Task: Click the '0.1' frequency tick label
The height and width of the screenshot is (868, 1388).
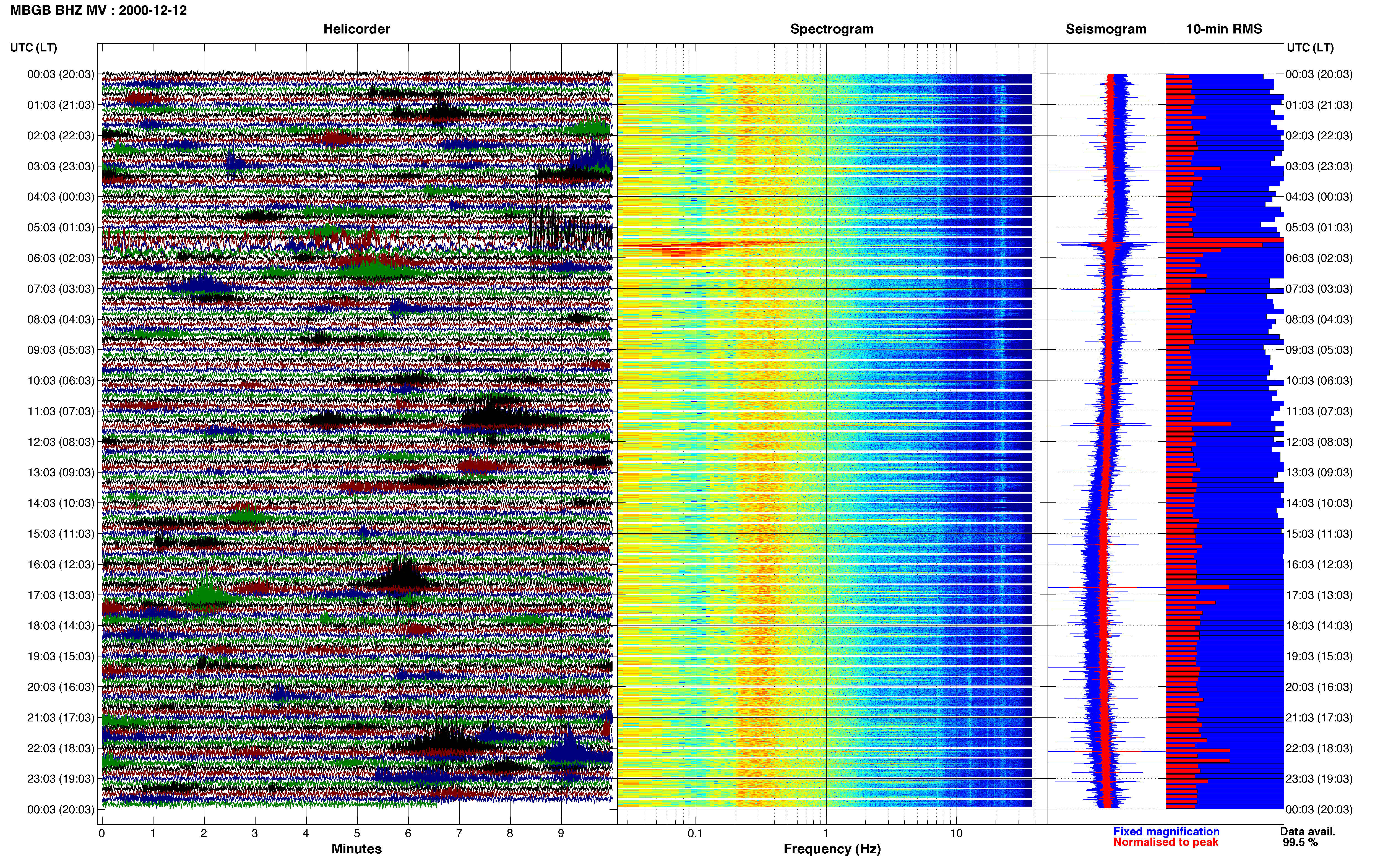Action: pyautogui.click(x=695, y=833)
